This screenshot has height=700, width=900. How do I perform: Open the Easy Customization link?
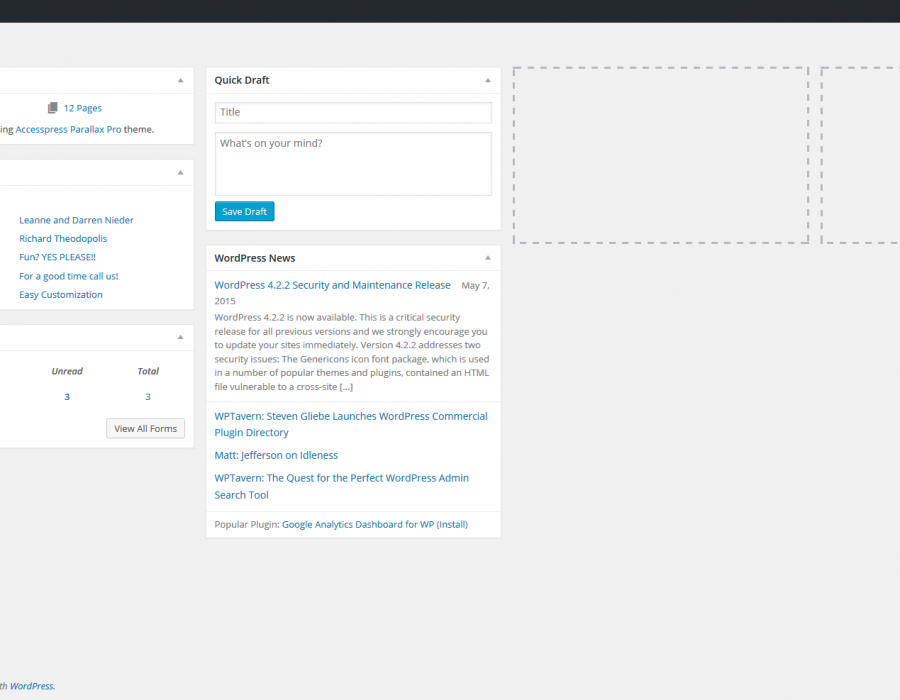pyautogui.click(x=61, y=294)
